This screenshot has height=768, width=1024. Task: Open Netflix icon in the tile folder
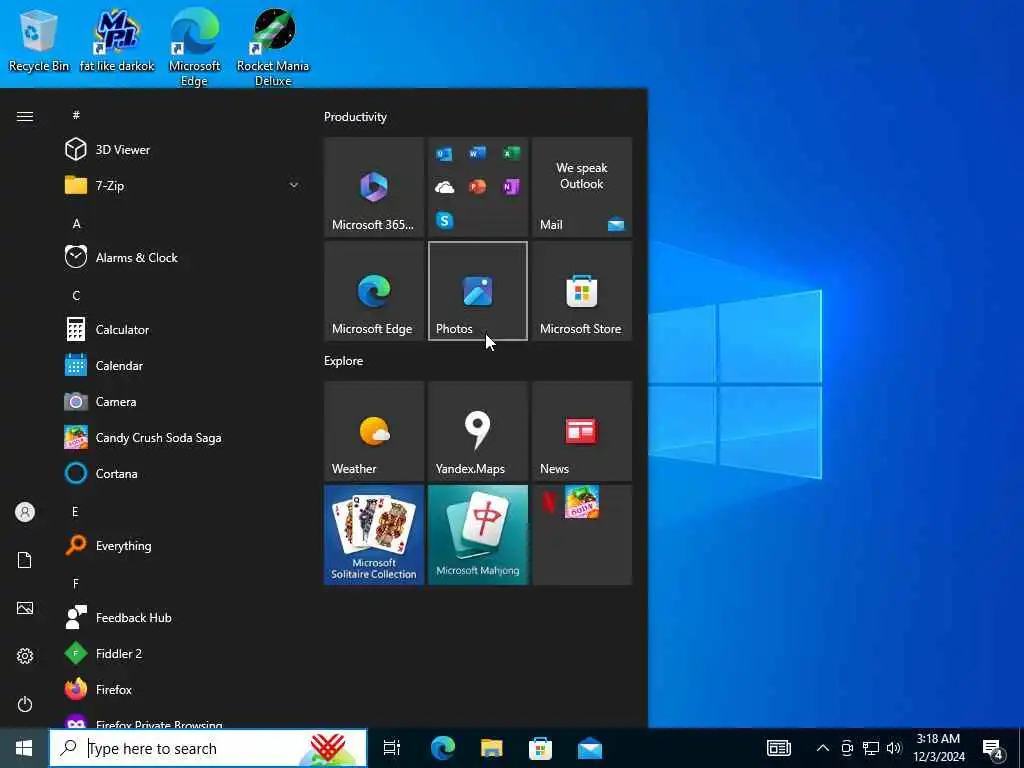click(549, 502)
